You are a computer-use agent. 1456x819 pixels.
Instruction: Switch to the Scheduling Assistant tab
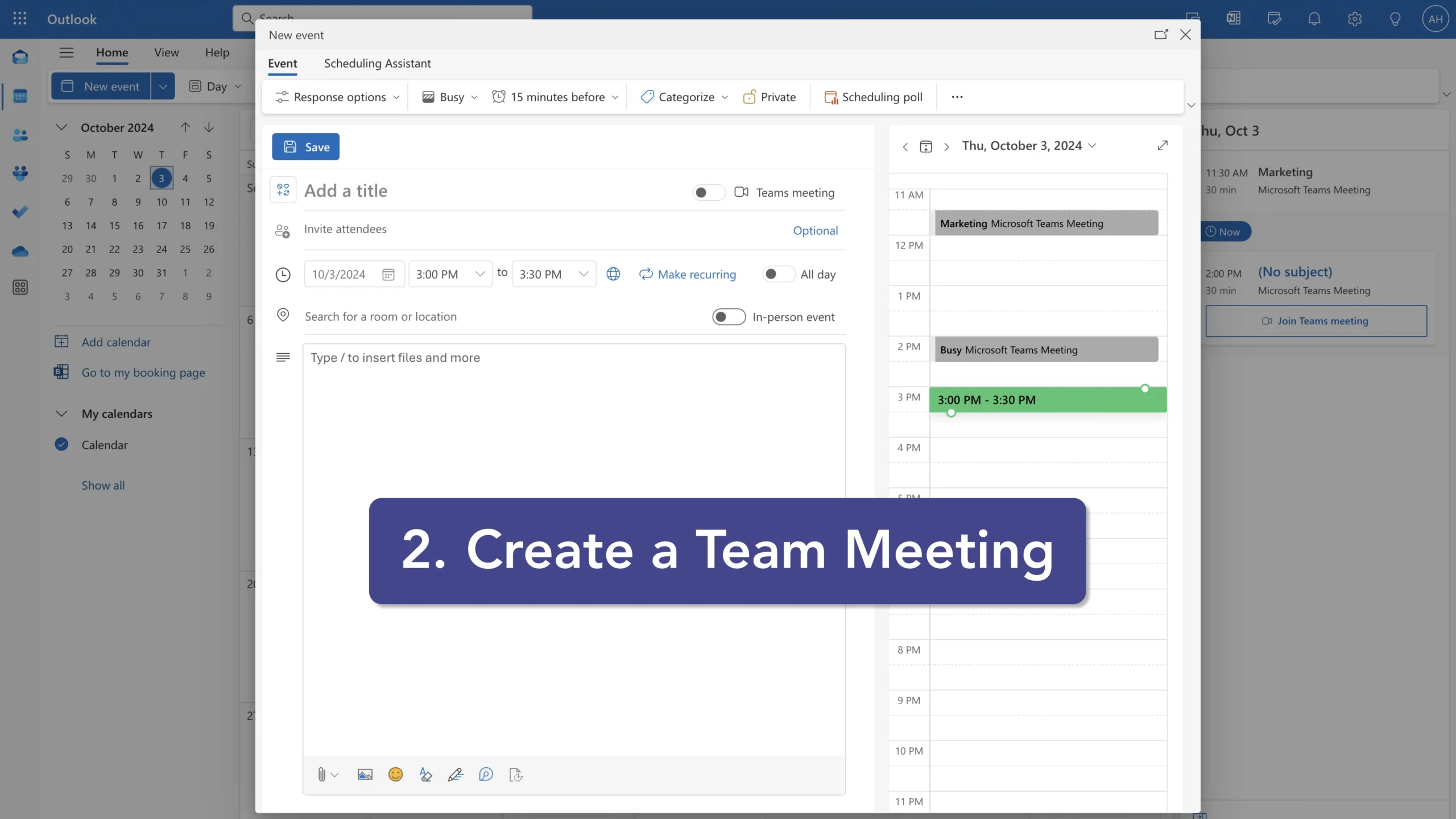tap(377, 63)
